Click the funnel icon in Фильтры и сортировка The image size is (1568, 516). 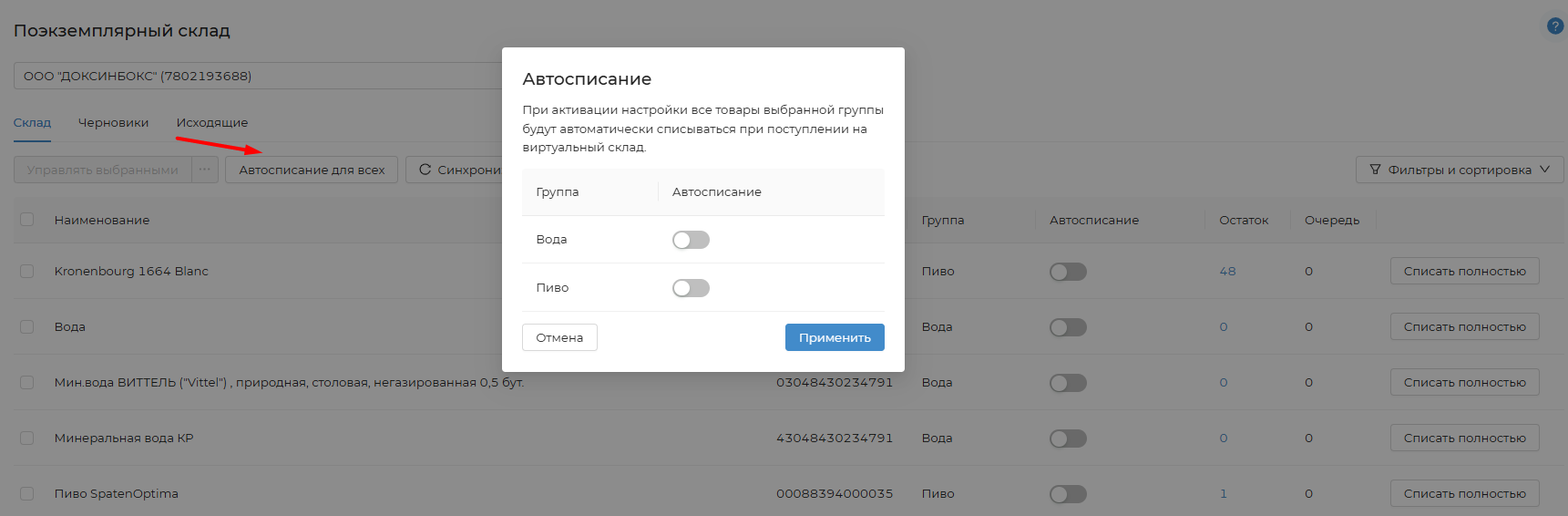click(x=1375, y=170)
